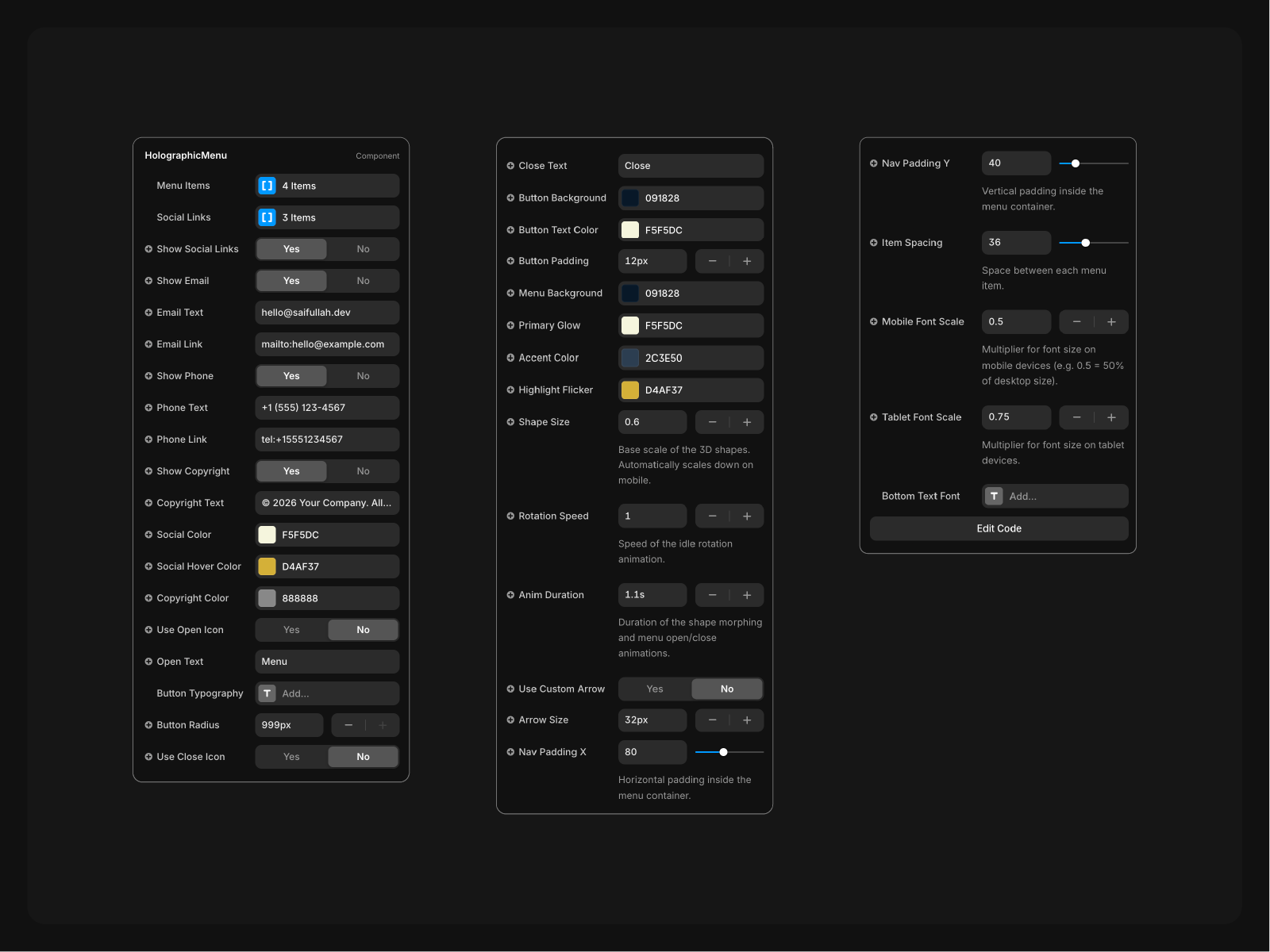Adjust the Nav Padding X slider handle
This screenshot has width=1270, height=952.
[x=723, y=752]
